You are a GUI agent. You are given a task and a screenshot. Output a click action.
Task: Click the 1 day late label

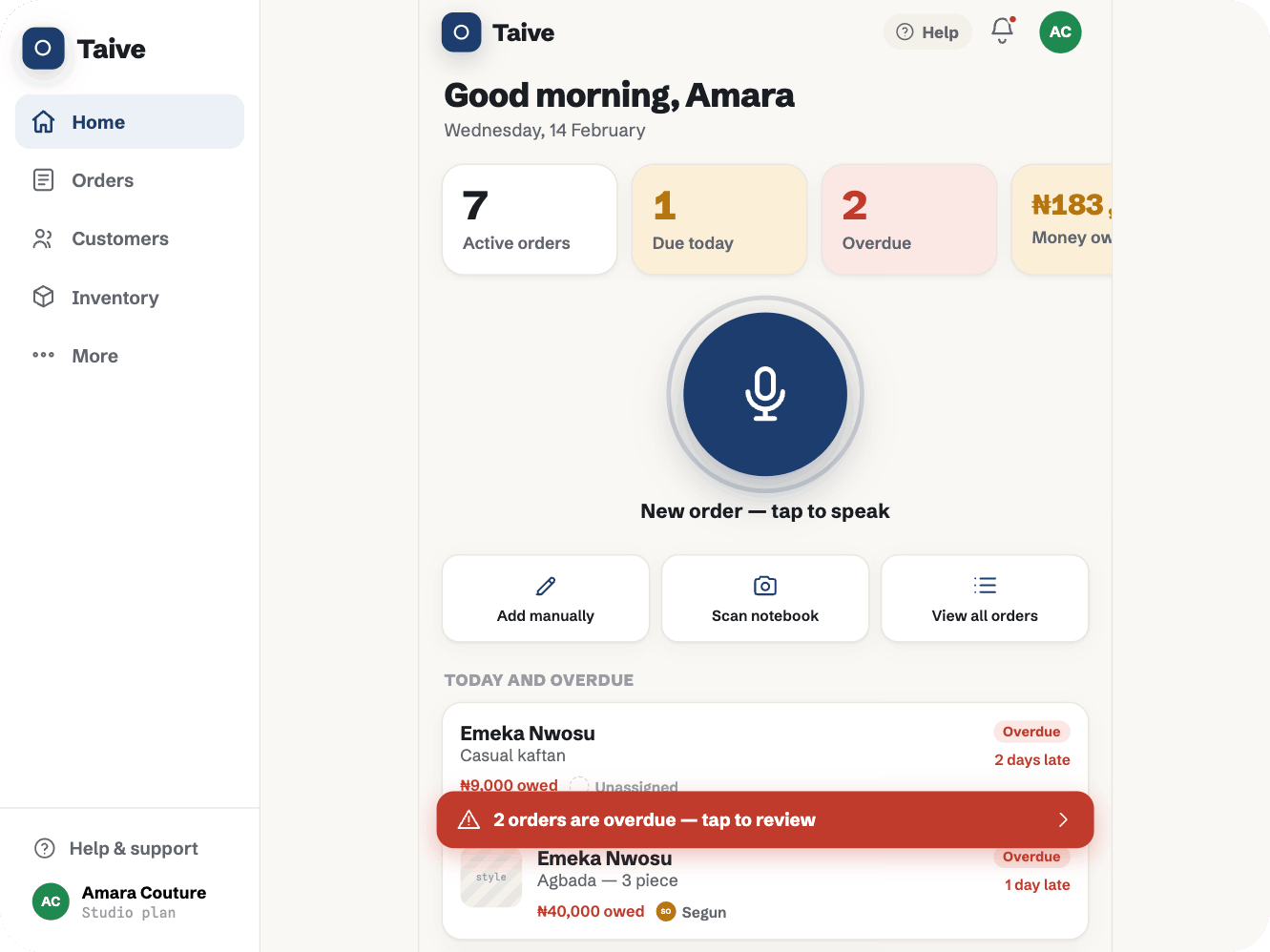[1037, 885]
